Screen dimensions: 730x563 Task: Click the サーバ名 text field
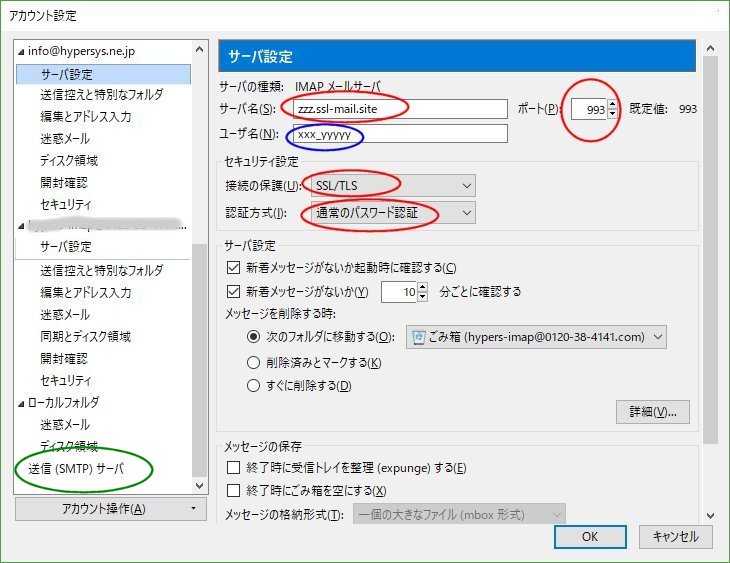395,108
